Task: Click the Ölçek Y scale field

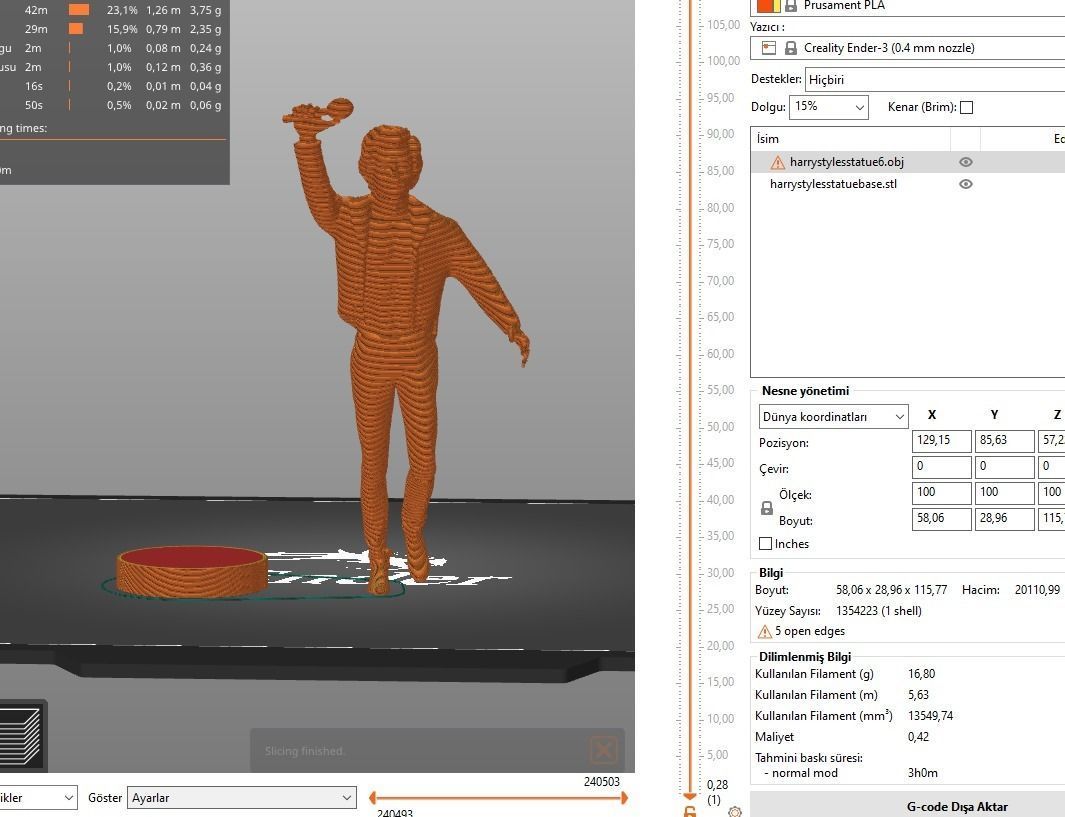Action: point(1004,492)
